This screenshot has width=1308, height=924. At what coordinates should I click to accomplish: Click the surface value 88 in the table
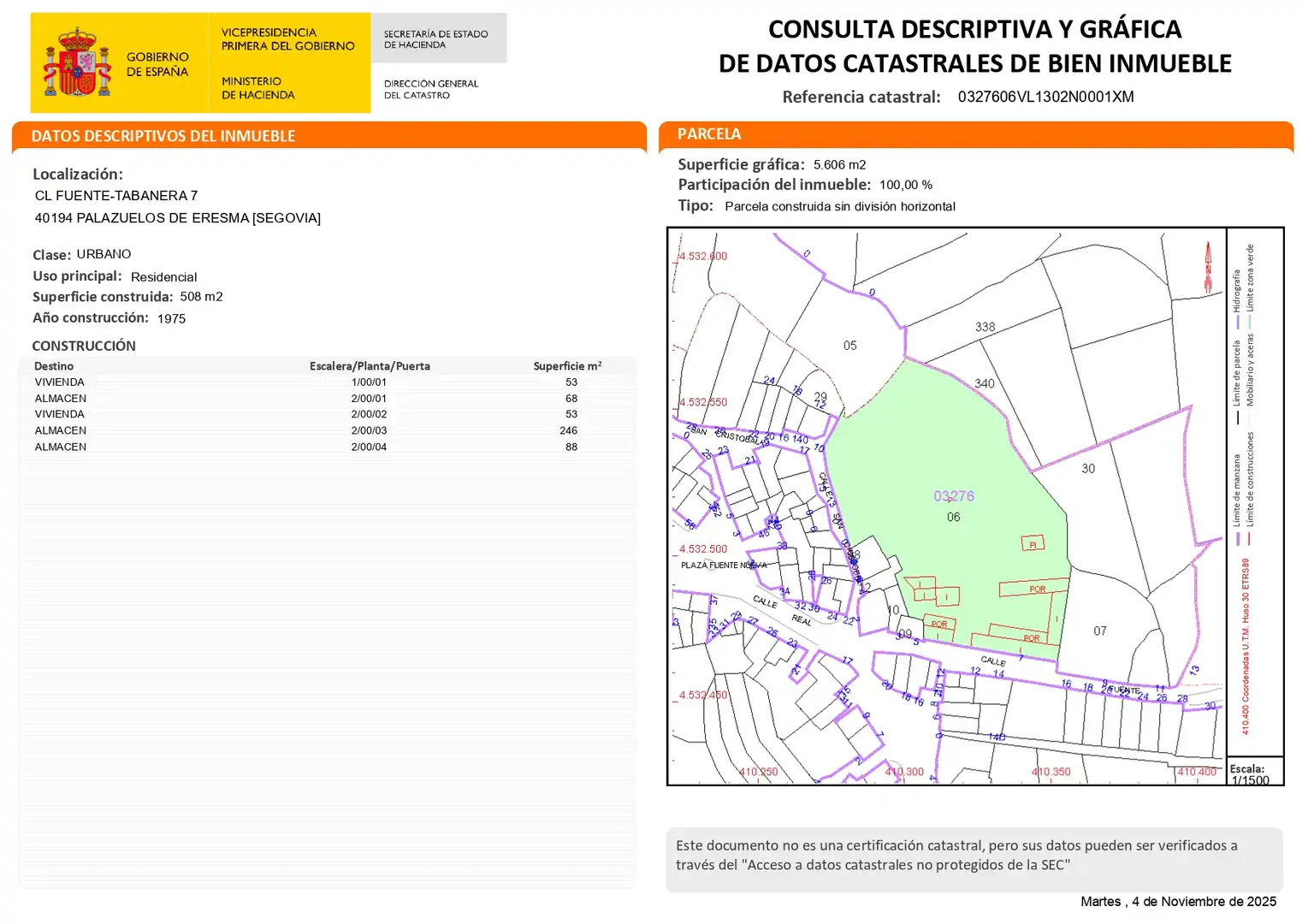(571, 447)
